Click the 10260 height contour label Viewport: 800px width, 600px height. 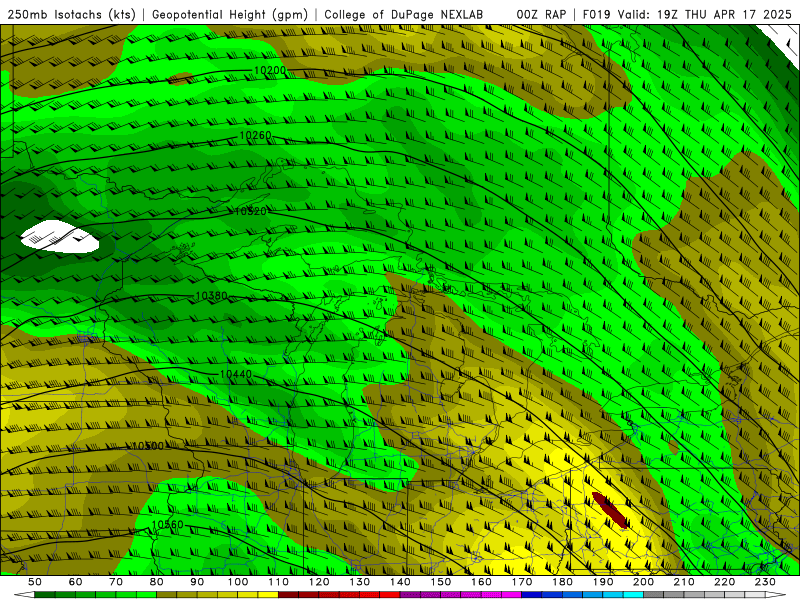255,135
